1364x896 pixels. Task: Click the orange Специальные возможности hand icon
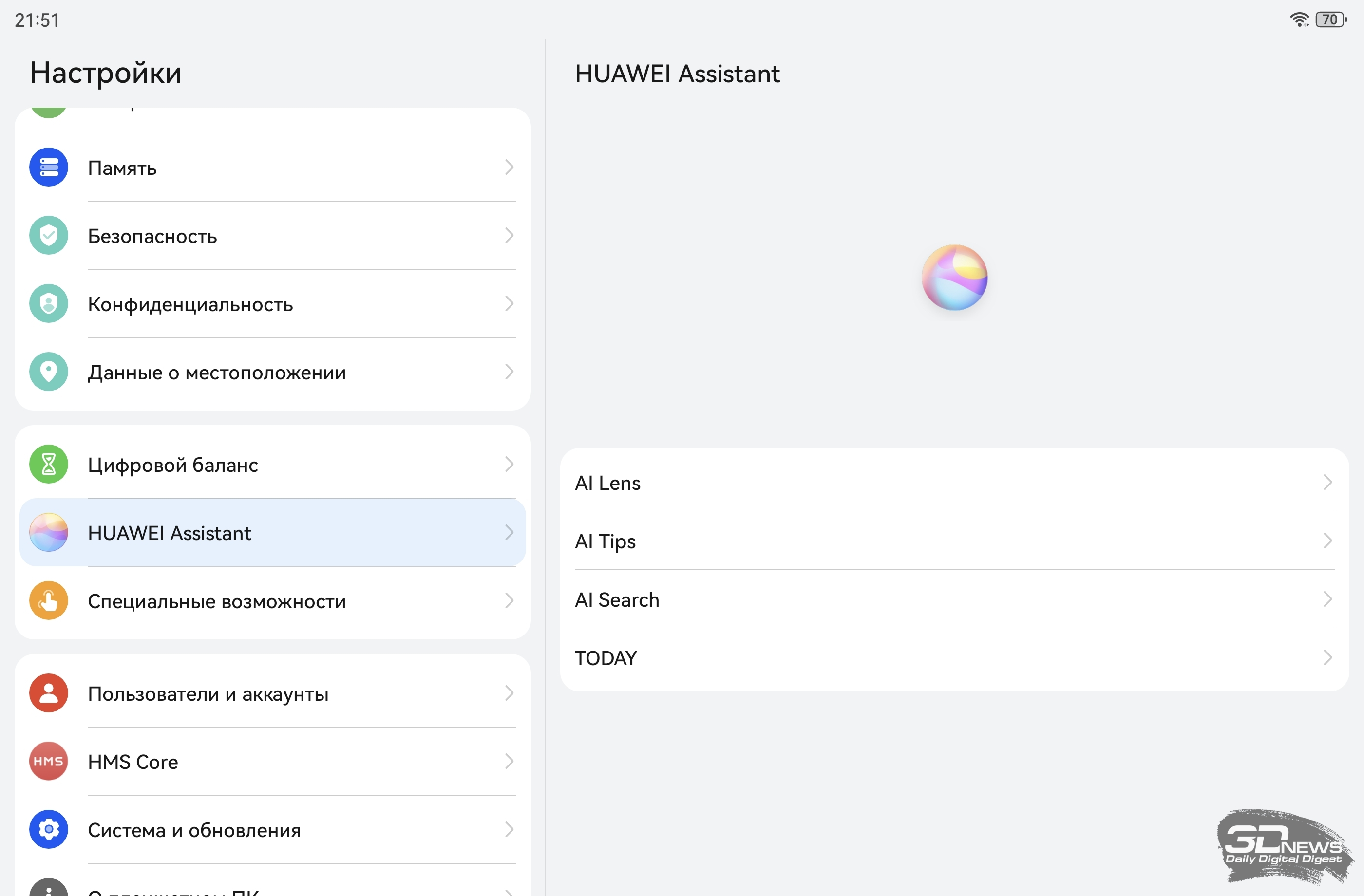point(49,600)
